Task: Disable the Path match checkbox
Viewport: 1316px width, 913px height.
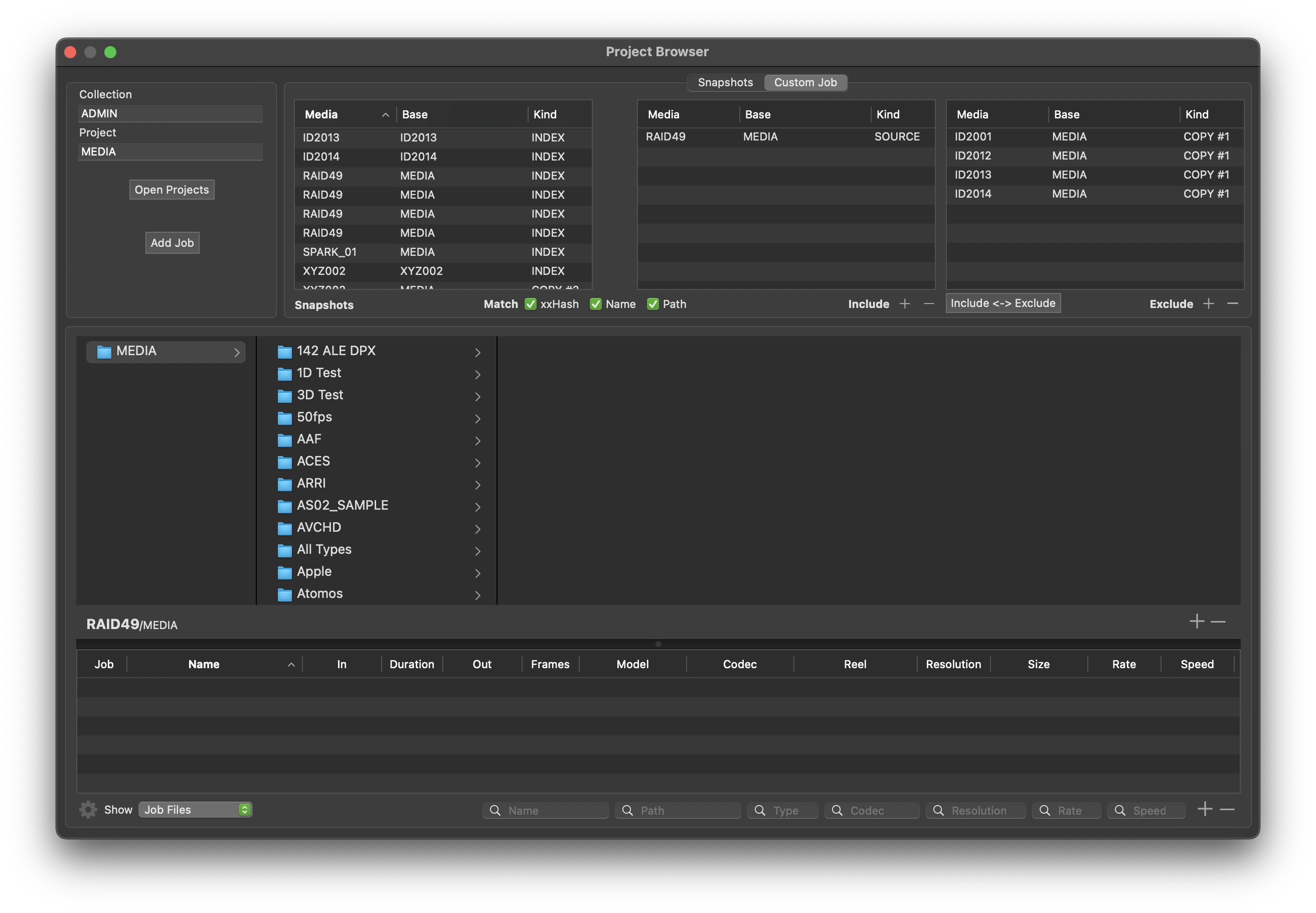Action: point(652,304)
